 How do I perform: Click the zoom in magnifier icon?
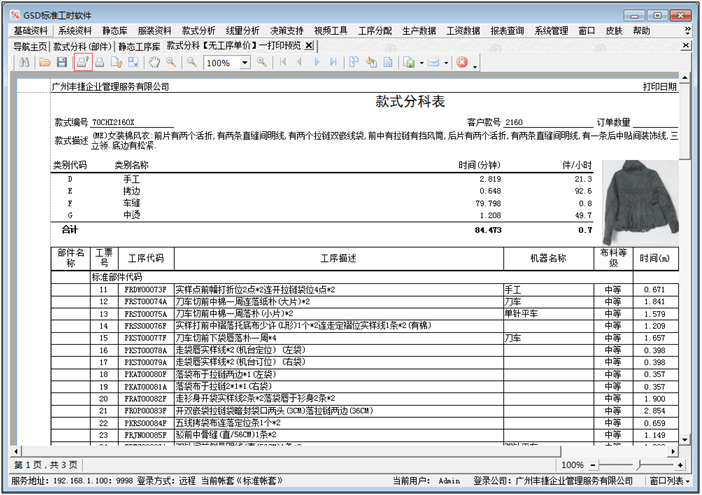tap(262, 62)
